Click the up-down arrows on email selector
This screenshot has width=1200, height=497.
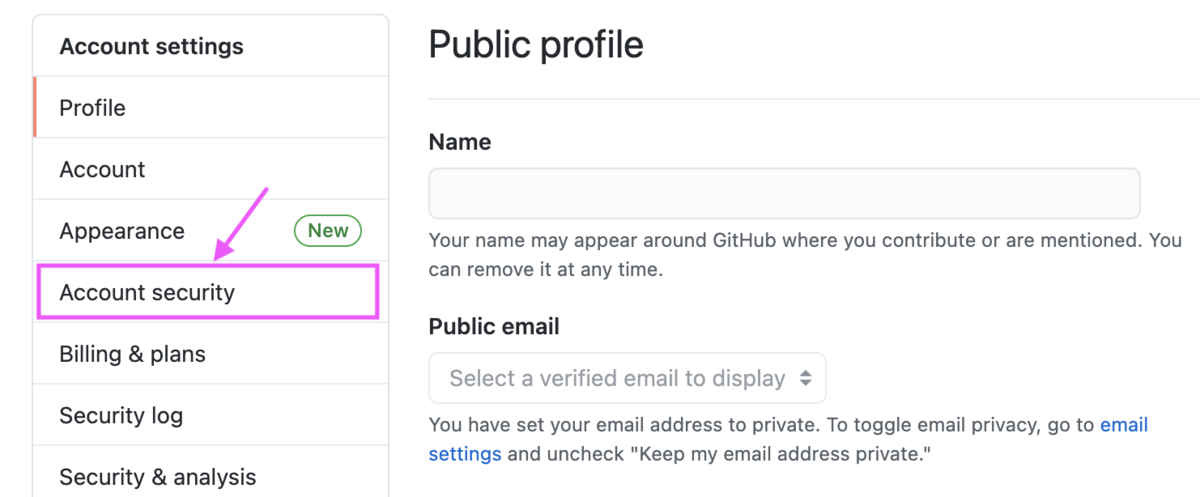(805, 379)
